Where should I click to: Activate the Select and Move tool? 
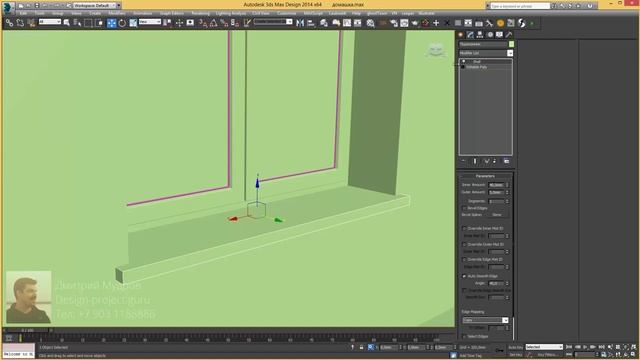pyautogui.click(x=111, y=23)
